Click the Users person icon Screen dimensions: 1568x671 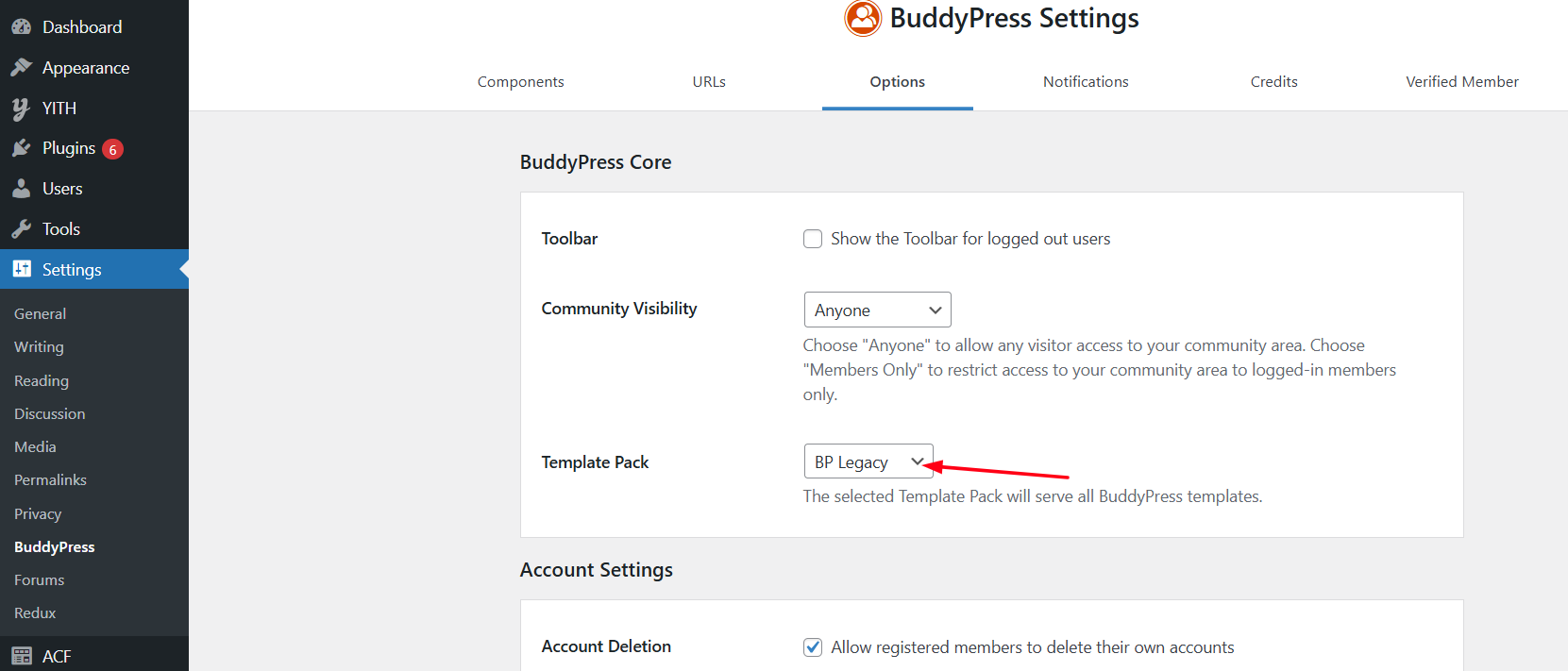point(21,189)
